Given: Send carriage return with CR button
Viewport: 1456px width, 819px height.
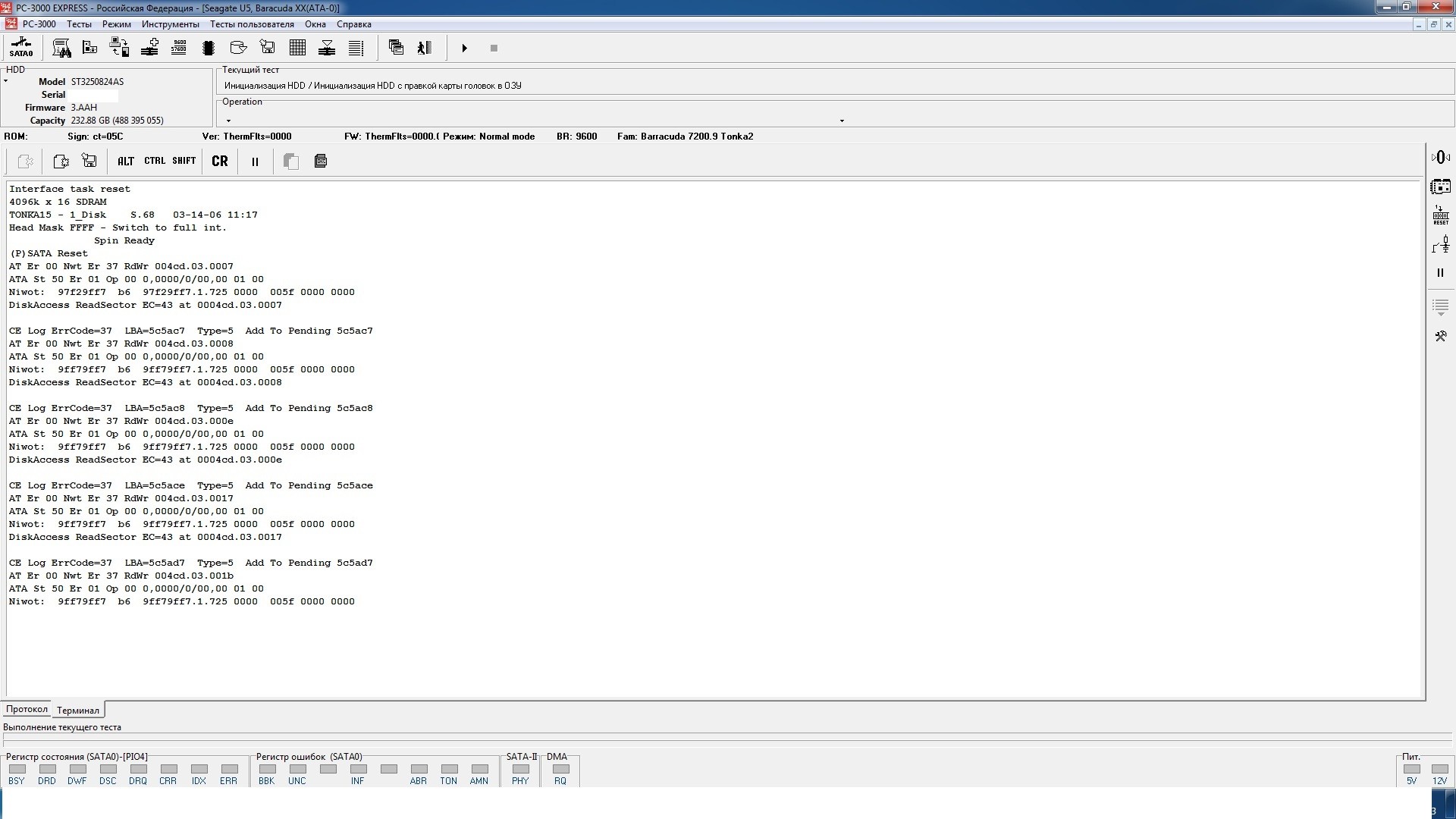Looking at the screenshot, I should (x=220, y=161).
